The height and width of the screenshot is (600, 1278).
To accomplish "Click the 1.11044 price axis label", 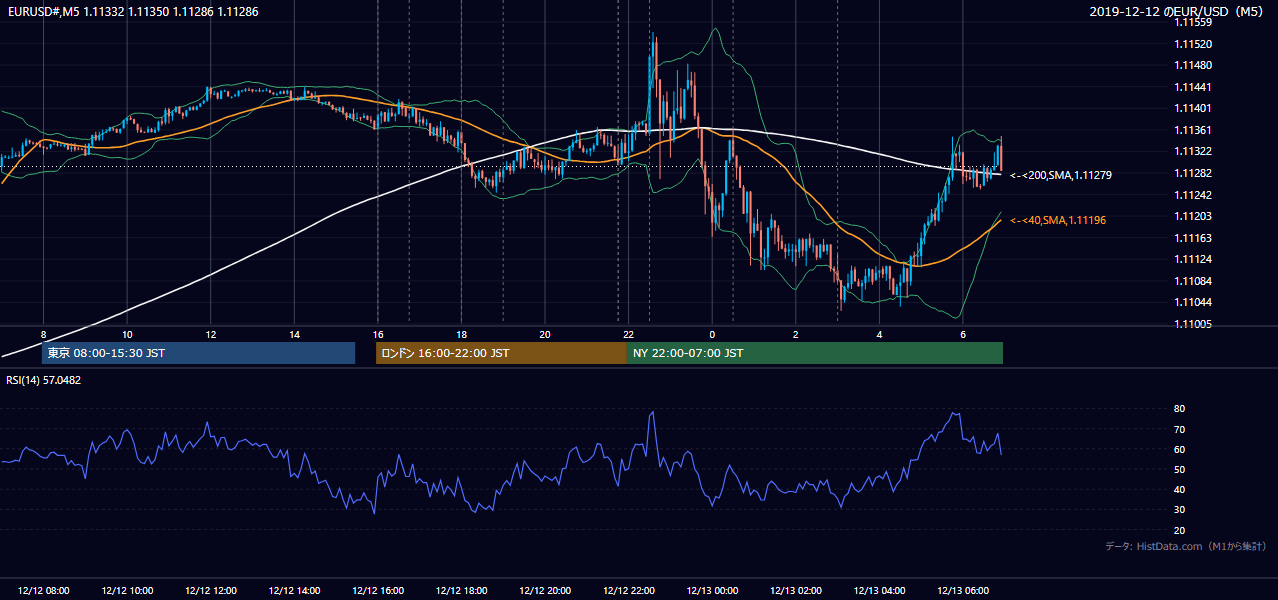I will pyautogui.click(x=1194, y=302).
